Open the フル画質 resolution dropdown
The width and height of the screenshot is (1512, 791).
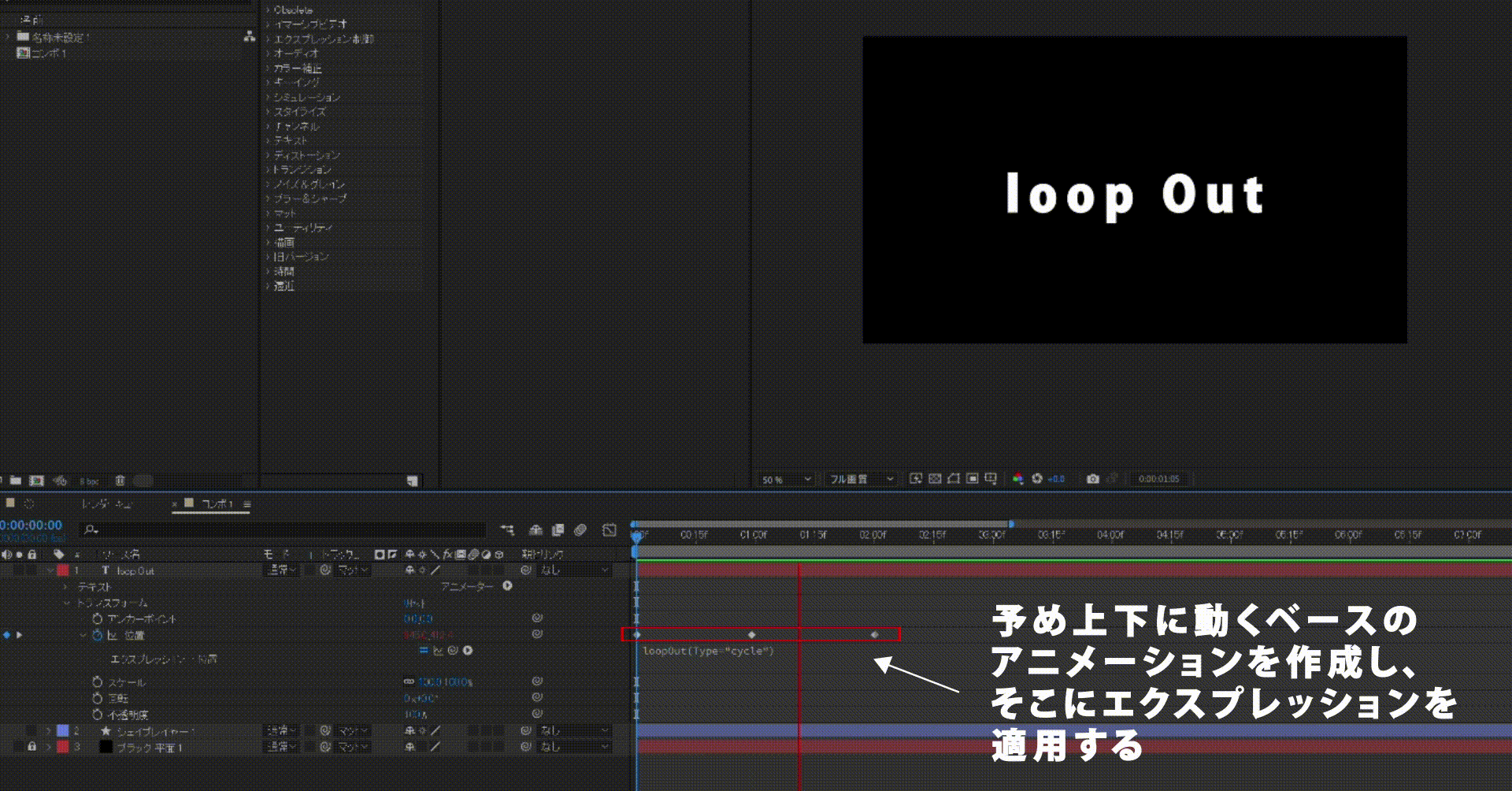pos(861,479)
